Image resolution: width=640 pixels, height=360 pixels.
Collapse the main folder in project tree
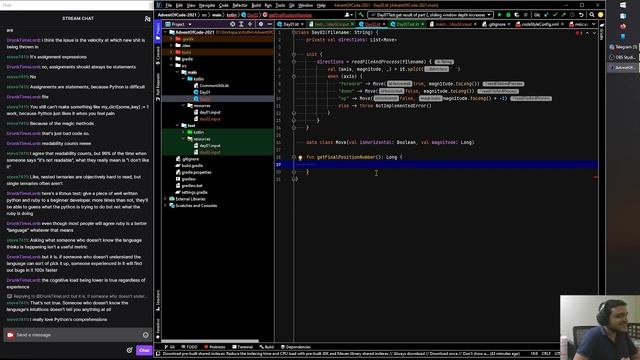tap(177, 72)
